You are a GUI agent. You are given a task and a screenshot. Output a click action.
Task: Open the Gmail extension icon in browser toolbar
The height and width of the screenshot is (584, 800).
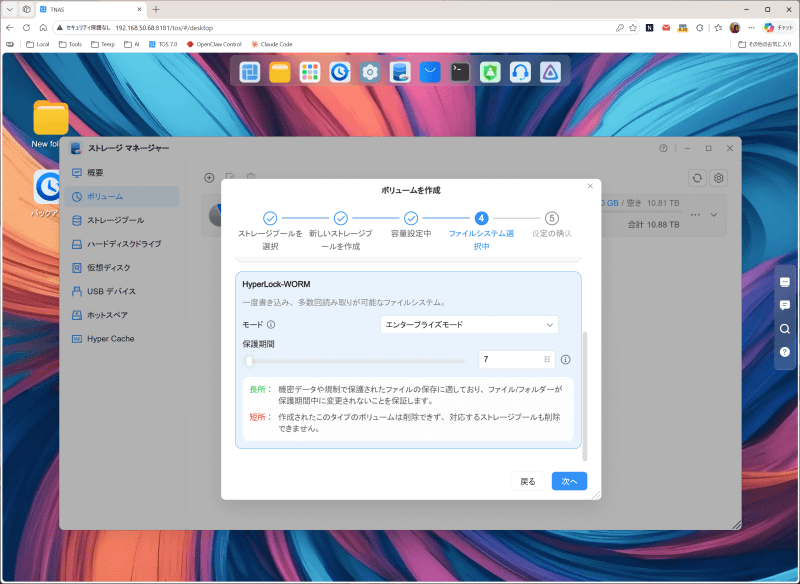point(666,28)
